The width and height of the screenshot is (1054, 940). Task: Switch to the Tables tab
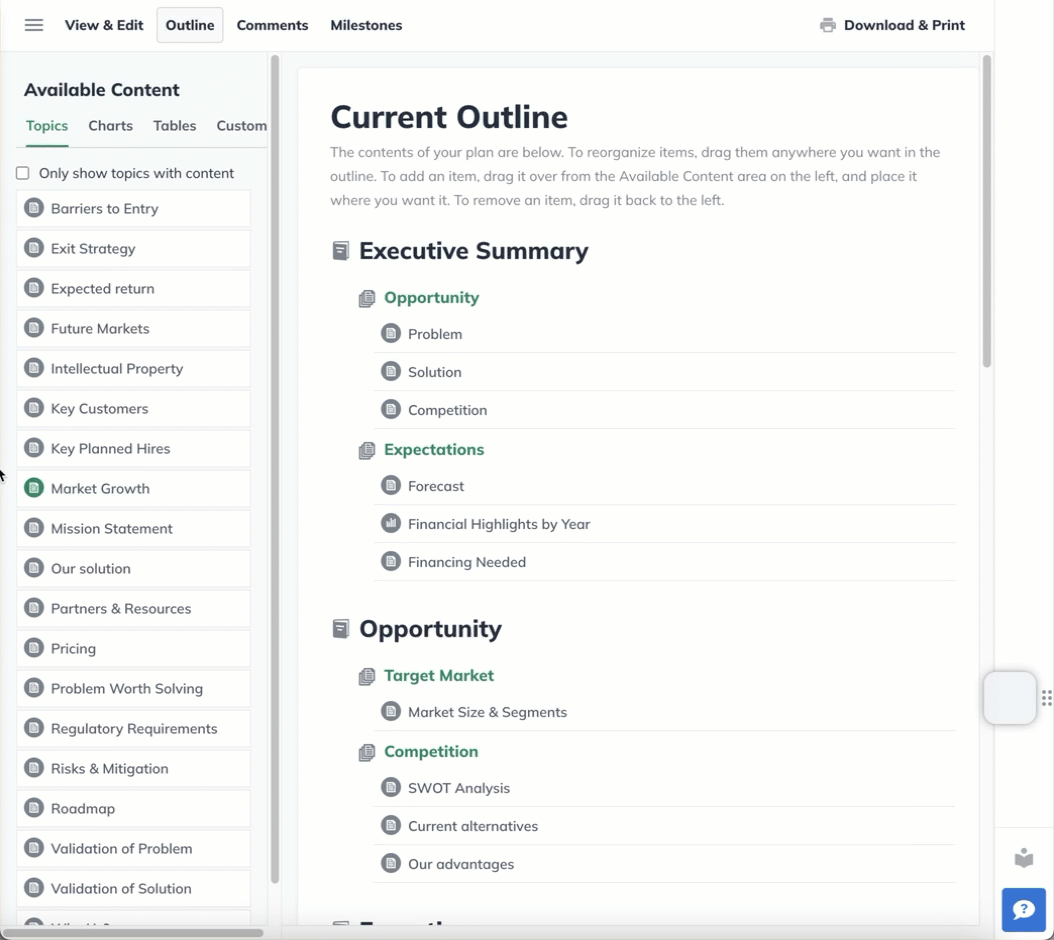click(175, 126)
